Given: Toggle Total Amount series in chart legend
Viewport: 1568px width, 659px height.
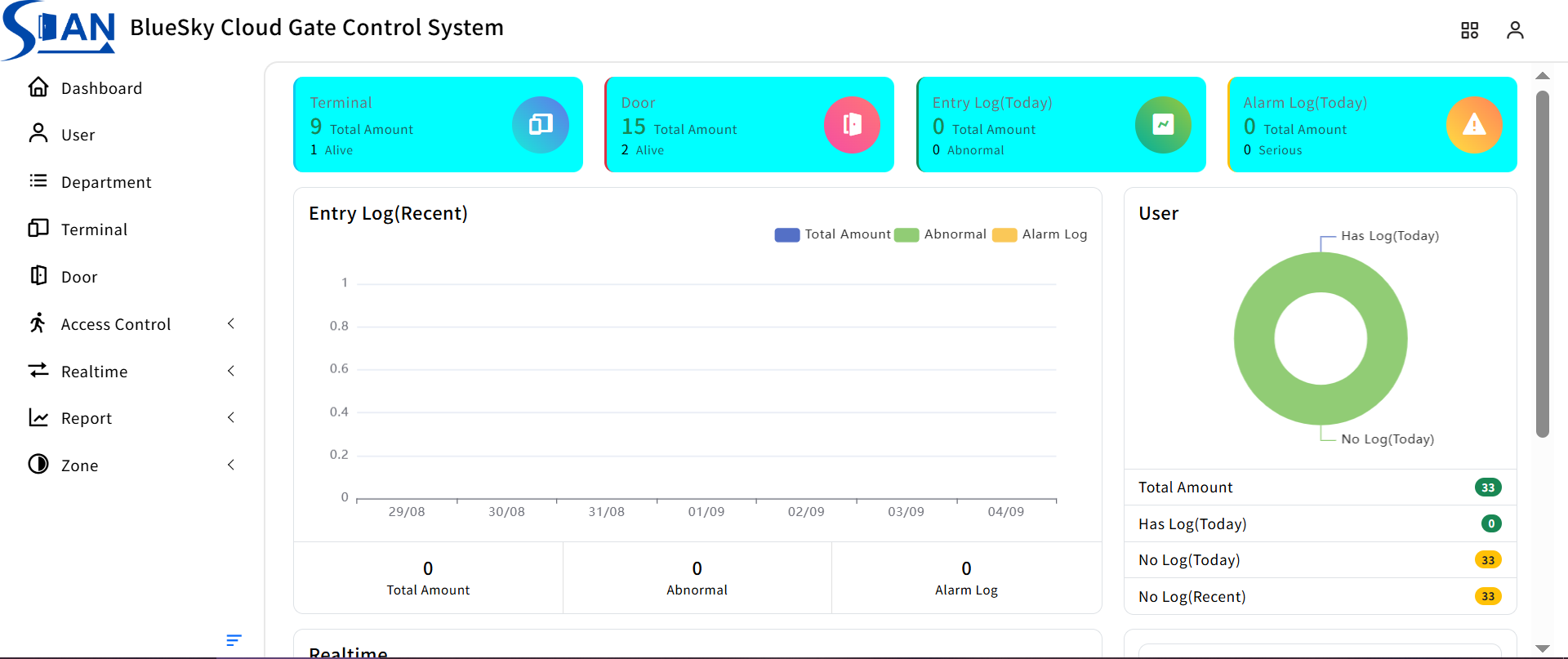Looking at the screenshot, I should pyautogui.click(x=832, y=234).
